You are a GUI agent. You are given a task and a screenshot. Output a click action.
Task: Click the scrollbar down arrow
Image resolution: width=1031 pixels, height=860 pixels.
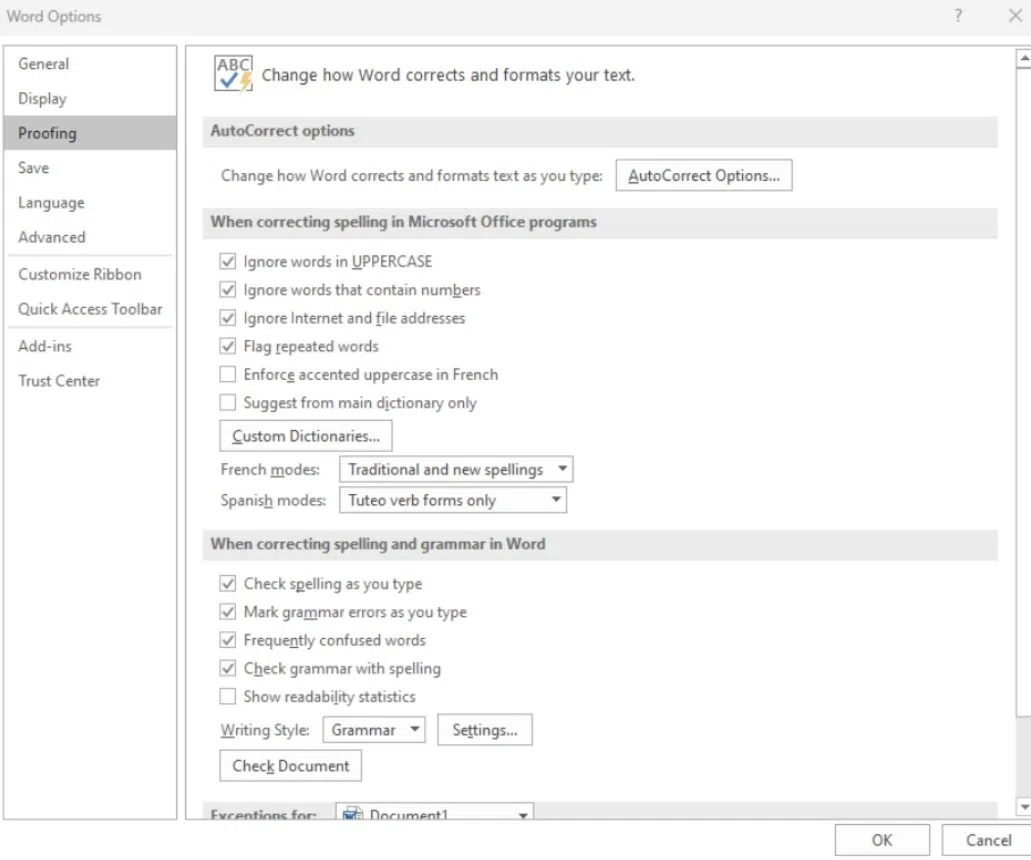coord(1024,807)
